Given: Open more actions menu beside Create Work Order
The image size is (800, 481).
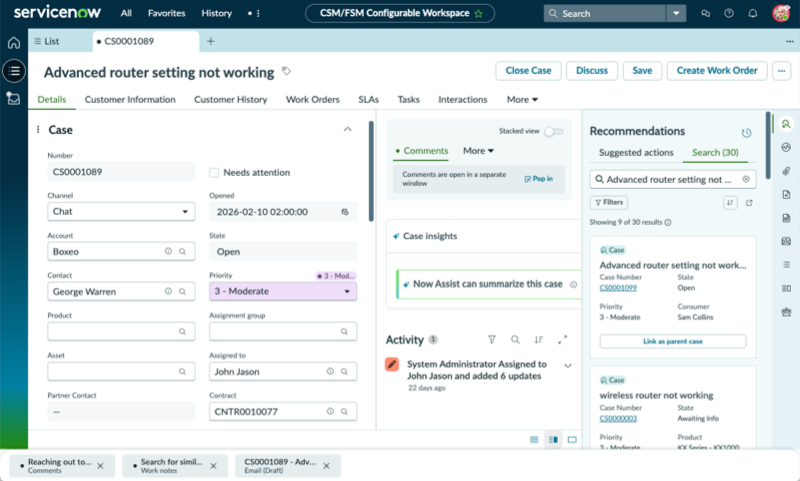Looking at the screenshot, I should 781,71.
